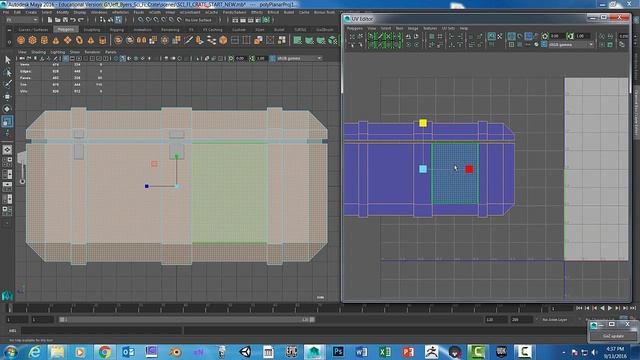The width and height of the screenshot is (640, 360).
Task: Toggle viewport color management beside sRGB gamma
Action: [272, 58]
